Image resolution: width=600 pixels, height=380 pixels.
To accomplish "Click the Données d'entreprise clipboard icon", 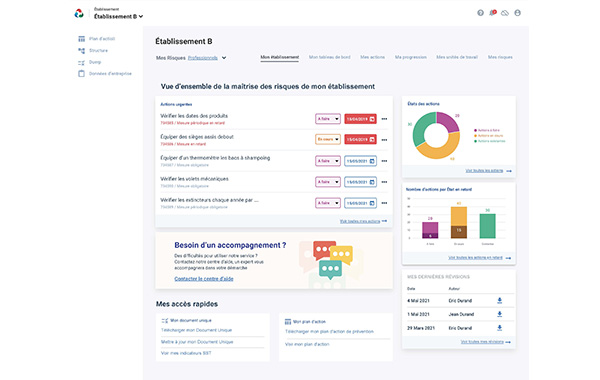I will pyautogui.click(x=82, y=73).
